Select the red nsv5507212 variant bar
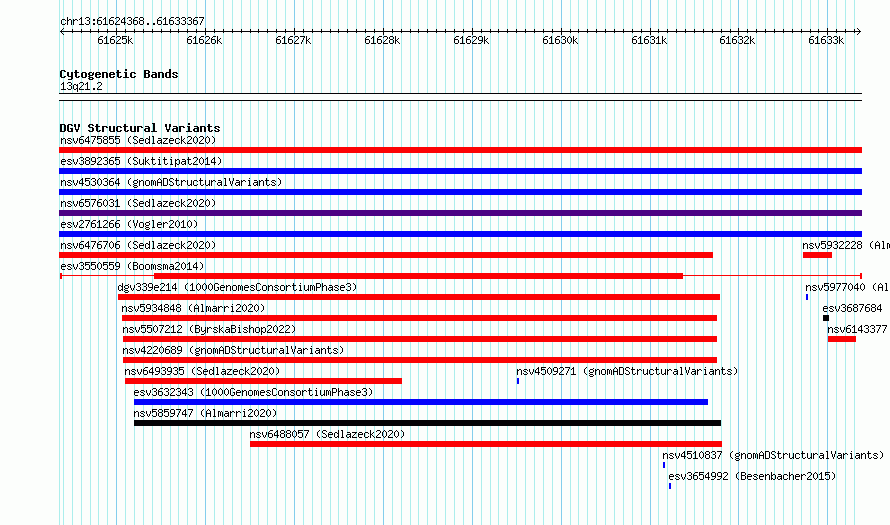 click(420, 339)
